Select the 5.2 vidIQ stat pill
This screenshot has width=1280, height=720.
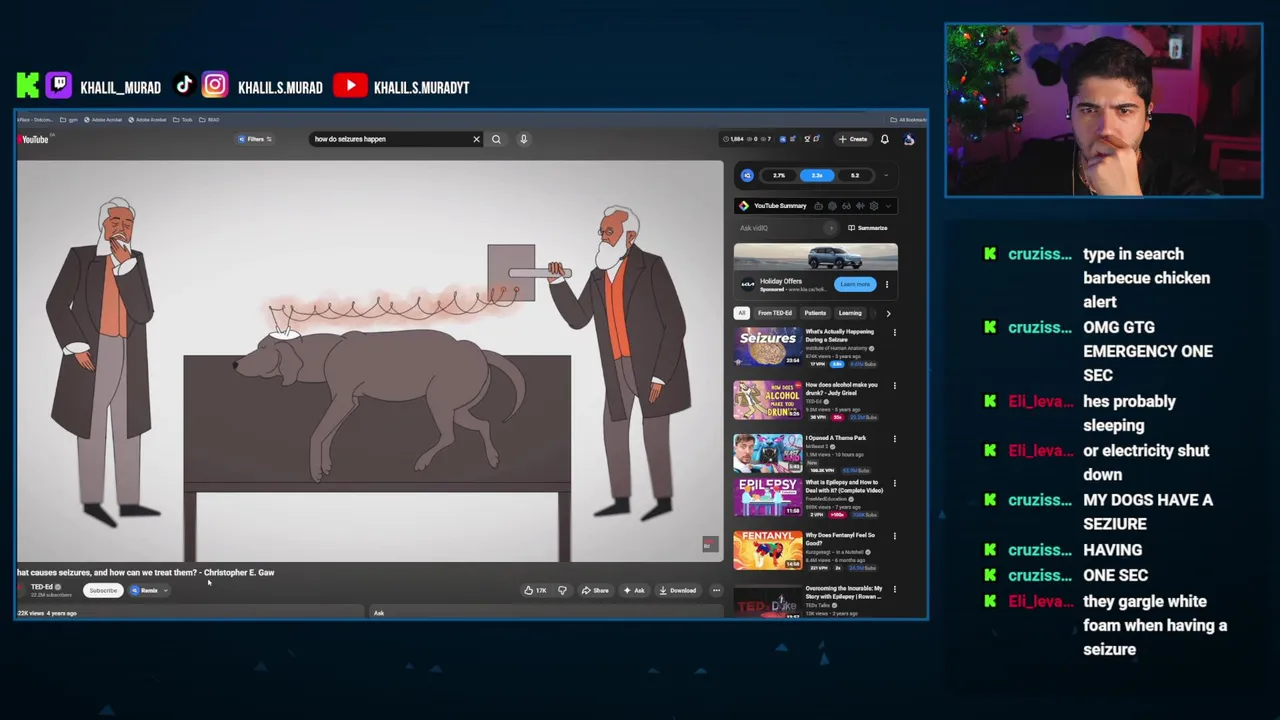[855, 175]
